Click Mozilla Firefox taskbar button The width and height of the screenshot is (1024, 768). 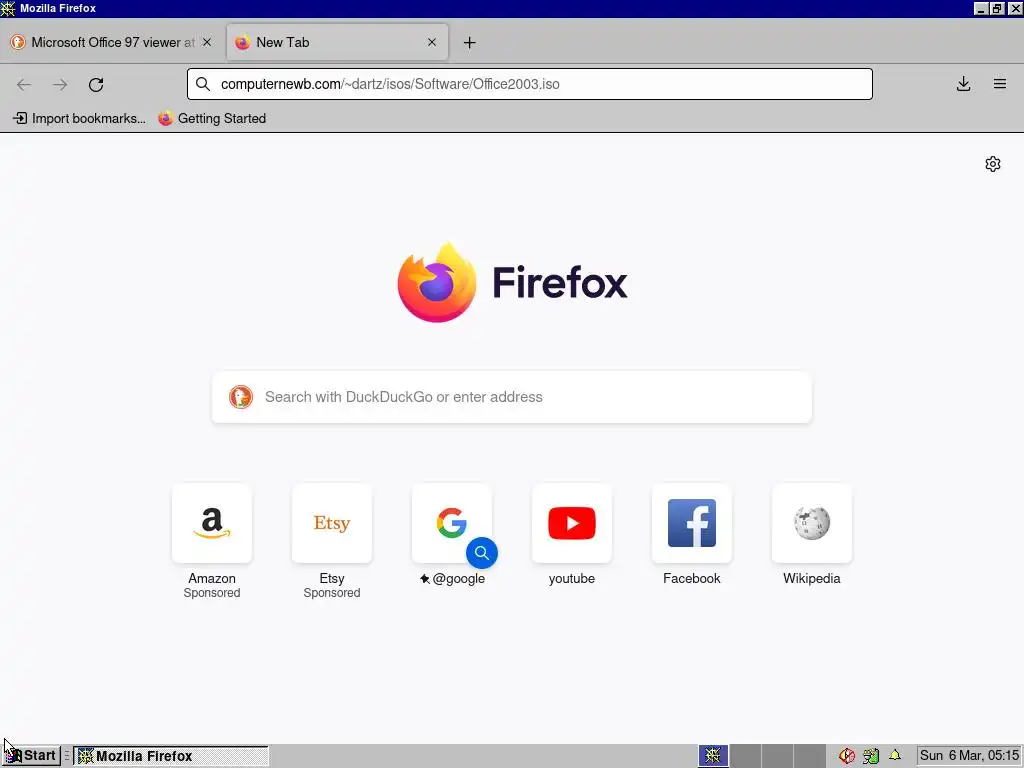click(x=170, y=756)
